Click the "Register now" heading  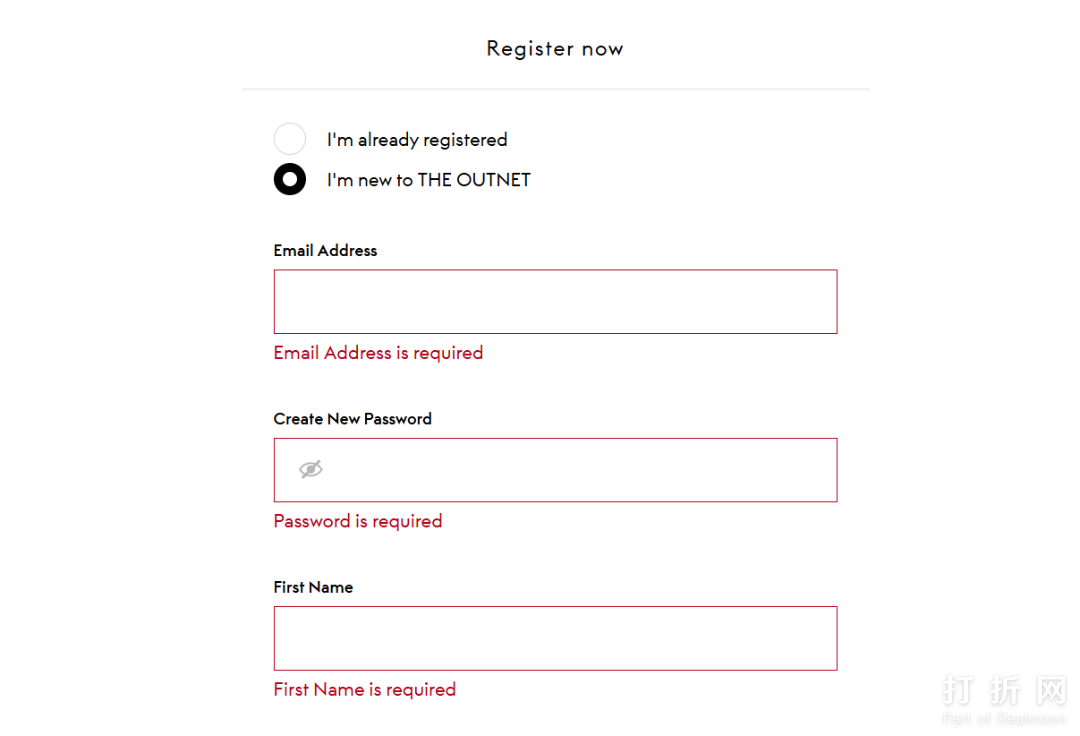click(555, 48)
